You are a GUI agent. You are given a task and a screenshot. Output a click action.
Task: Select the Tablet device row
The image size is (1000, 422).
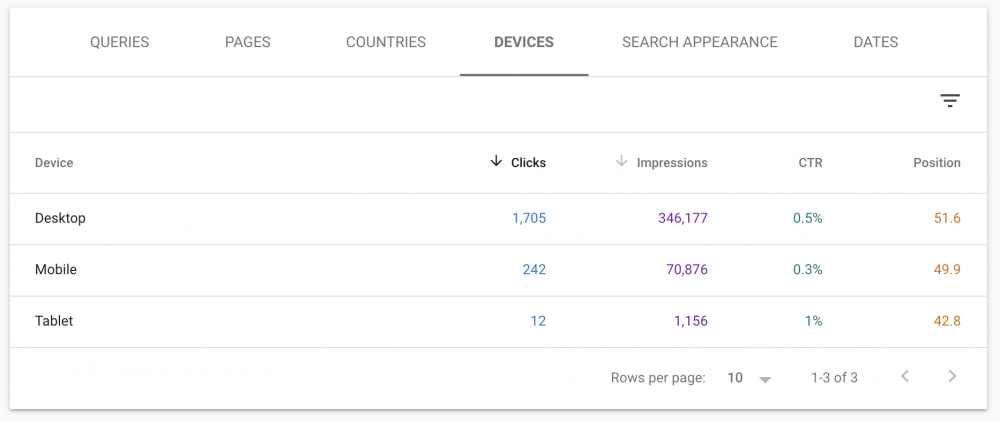(x=54, y=322)
